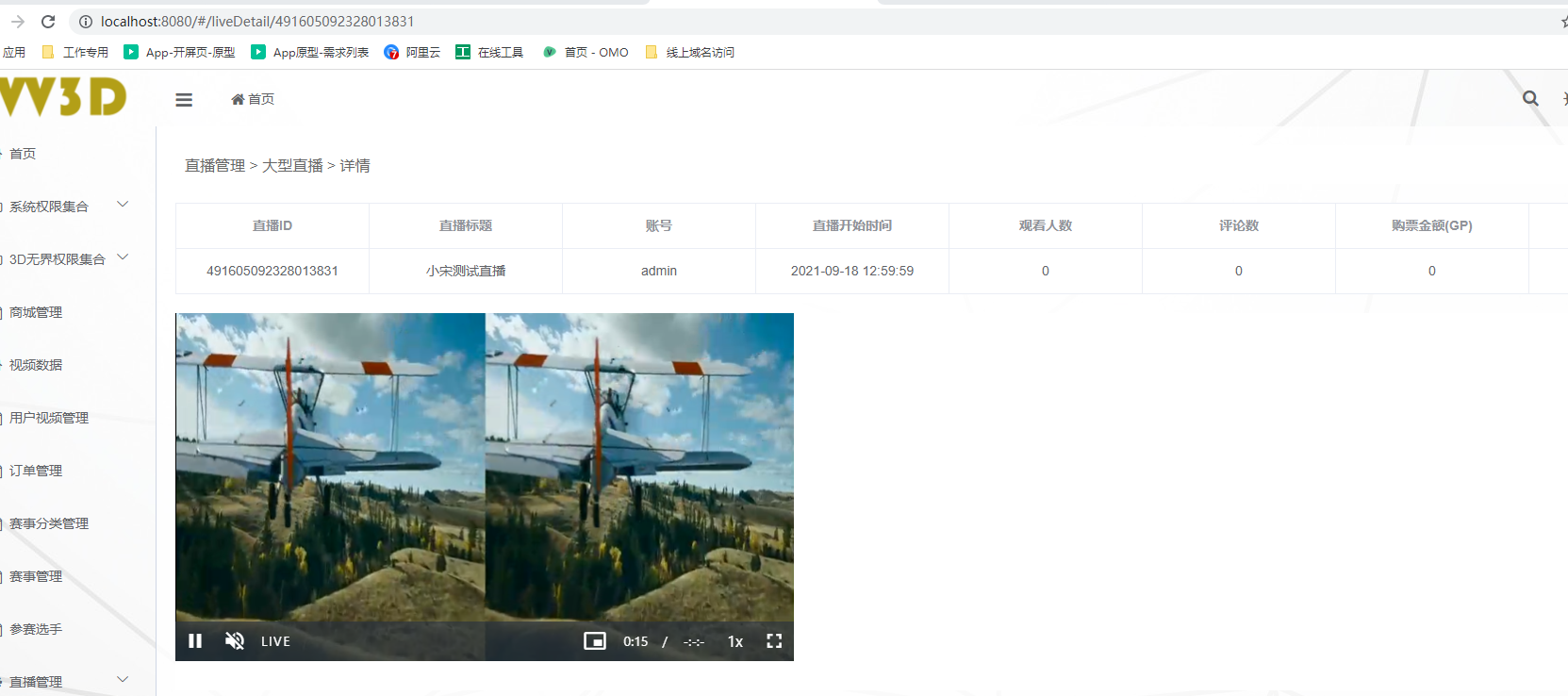Click the browser address bar URL

tap(257, 21)
